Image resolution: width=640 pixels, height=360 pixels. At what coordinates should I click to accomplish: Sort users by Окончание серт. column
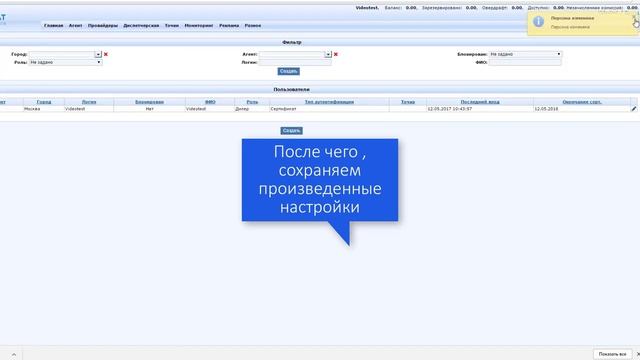click(582, 102)
